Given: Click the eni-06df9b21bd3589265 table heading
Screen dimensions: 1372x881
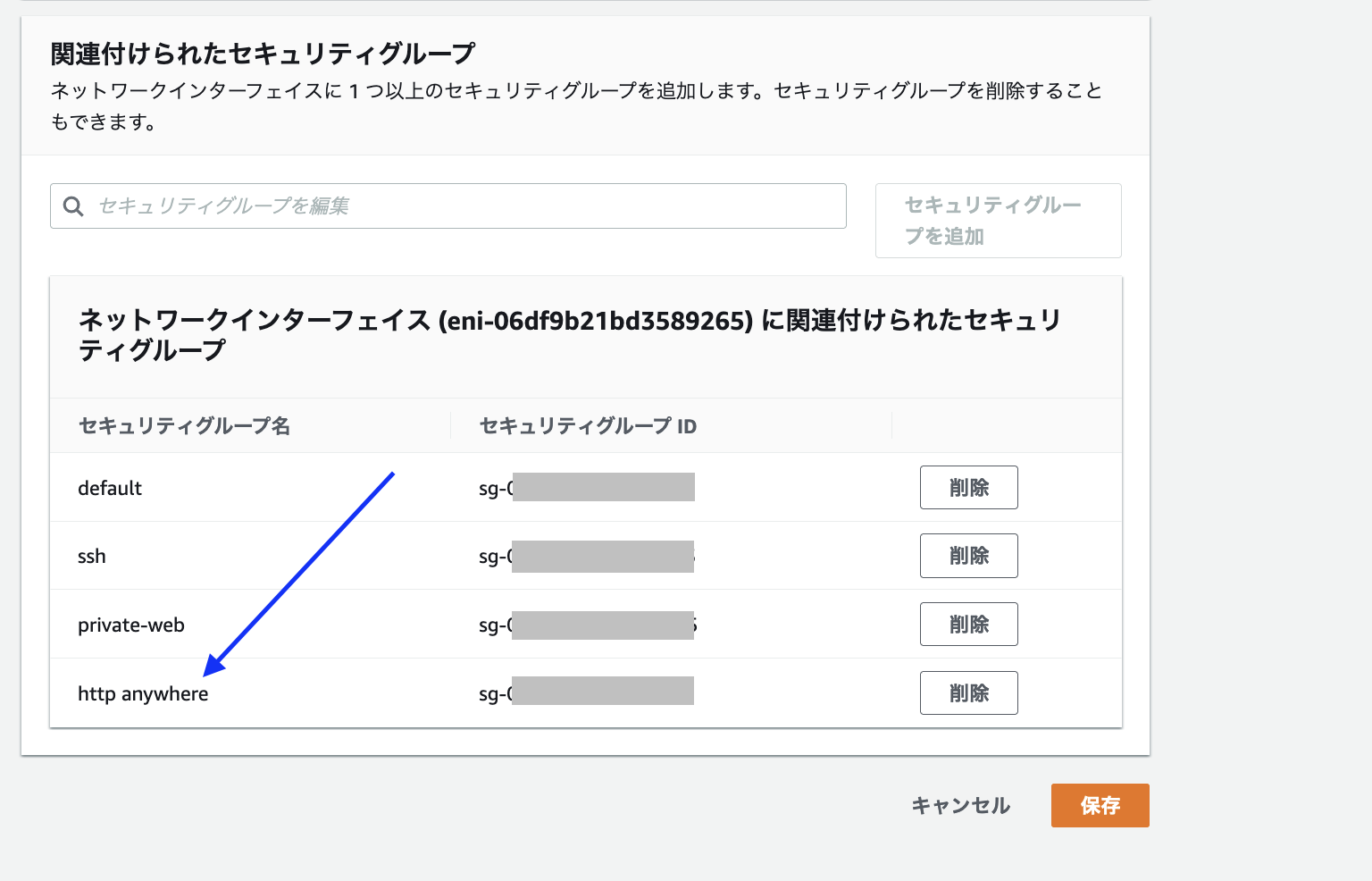Looking at the screenshot, I should coord(569,335).
